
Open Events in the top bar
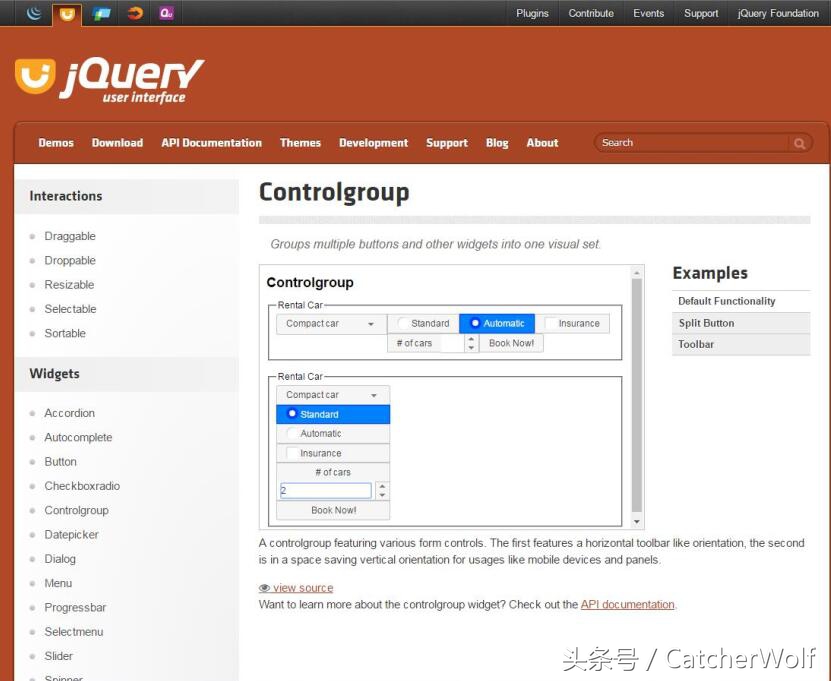point(648,13)
